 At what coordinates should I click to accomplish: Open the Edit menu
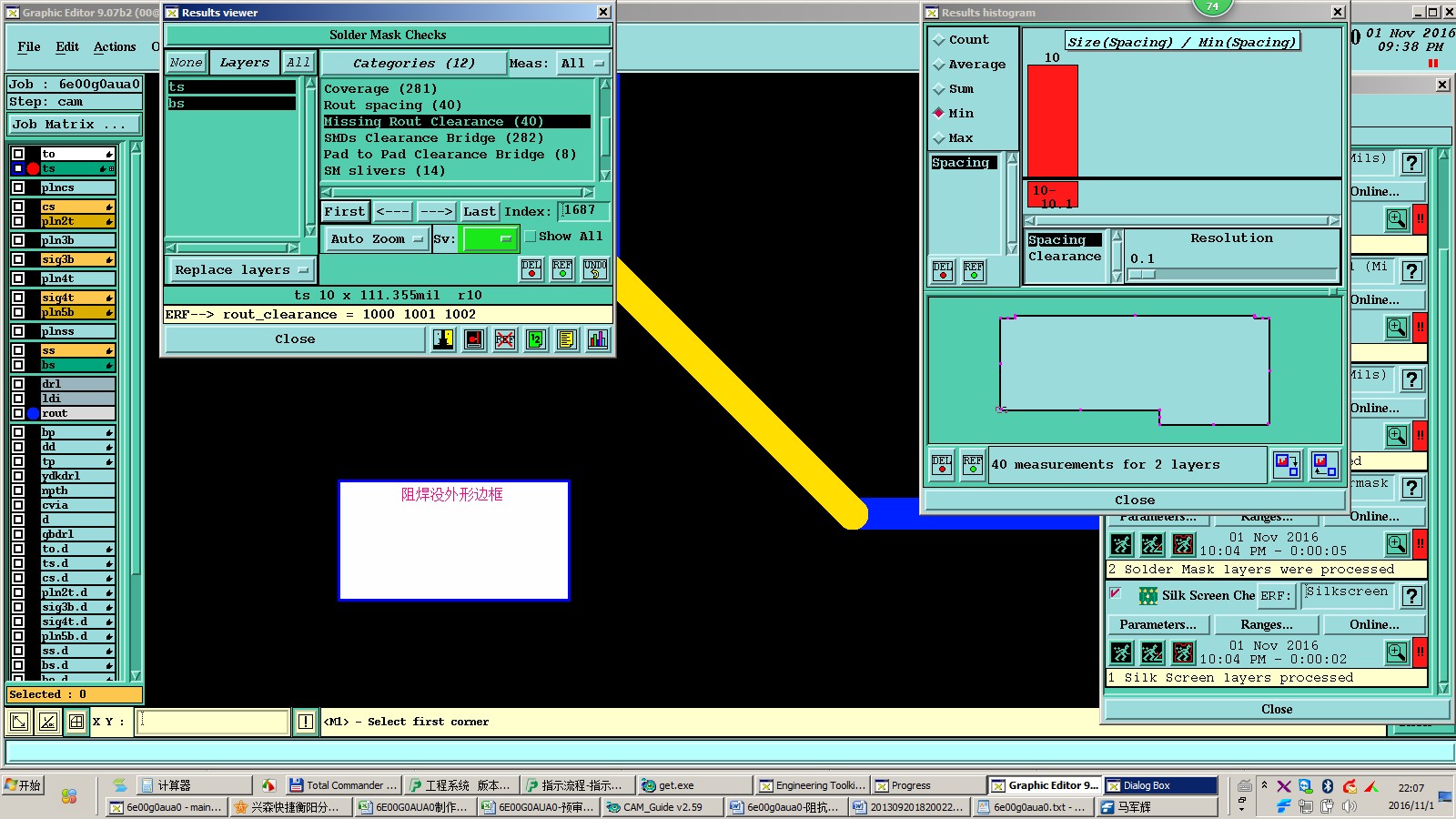(x=67, y=47)
